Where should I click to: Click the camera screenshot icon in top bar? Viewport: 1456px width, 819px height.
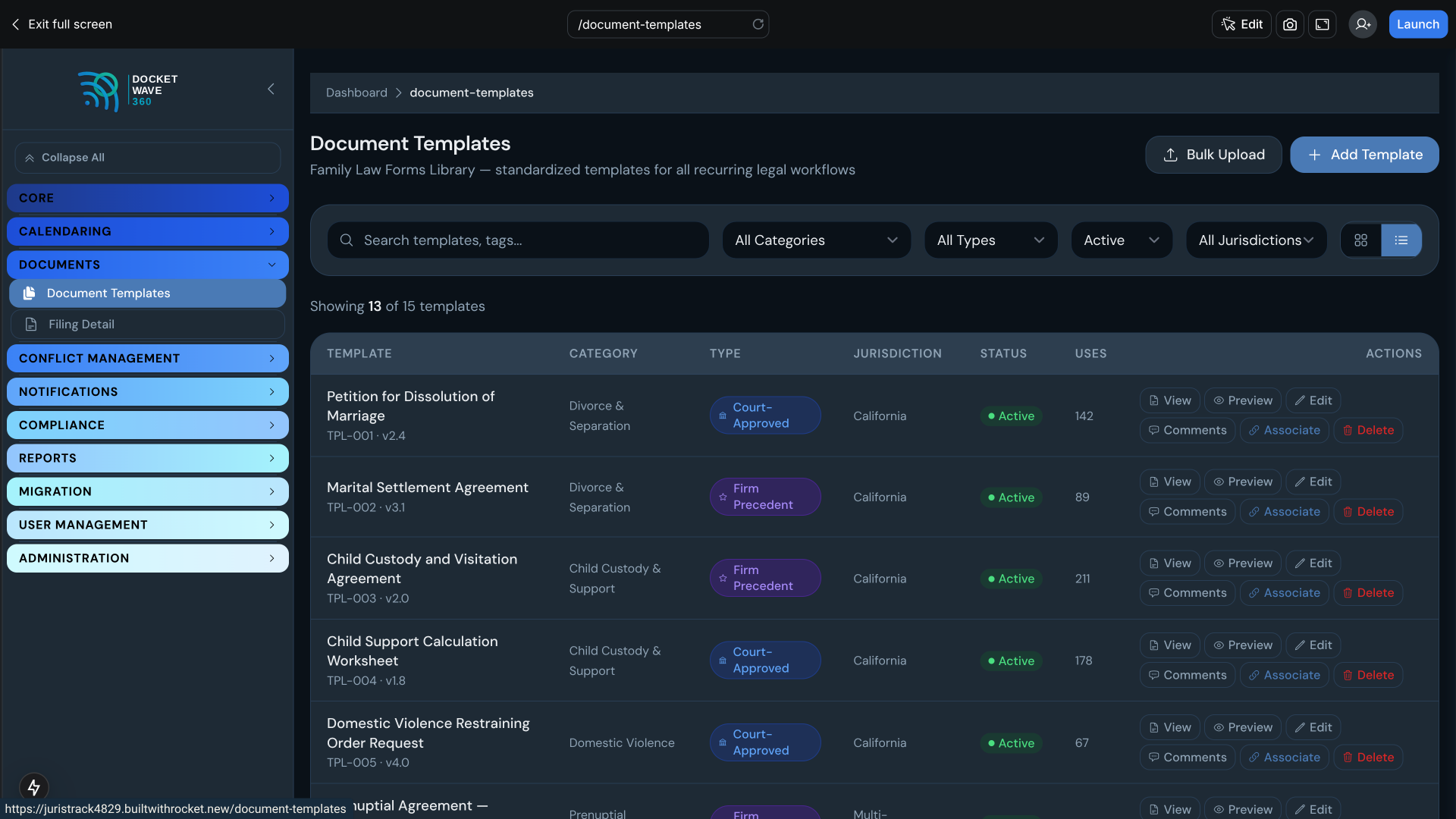[1290, 24]
